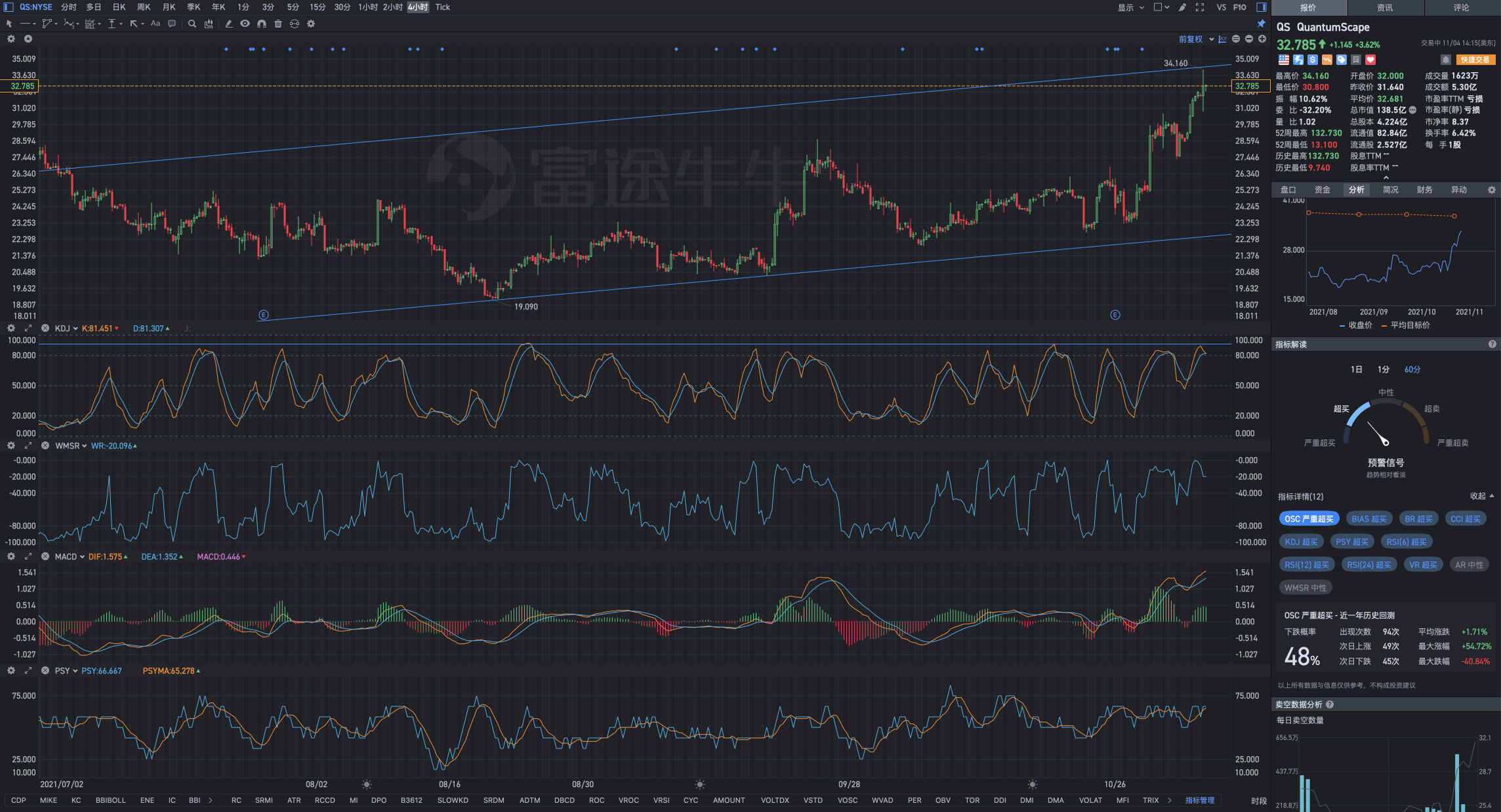Set a price alert bell
This screenshot has width=1501, height=812.
pyautogui.click(x=1445, y=60)
